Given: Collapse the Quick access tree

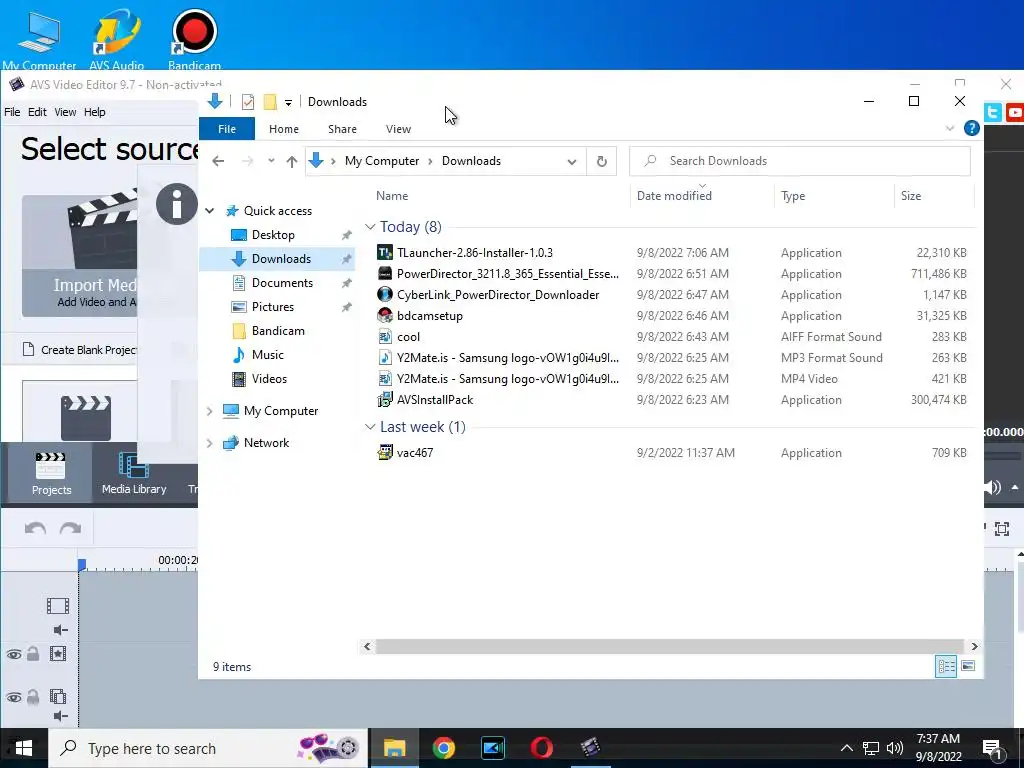Looking at the screenshot, I should [210, 211].
